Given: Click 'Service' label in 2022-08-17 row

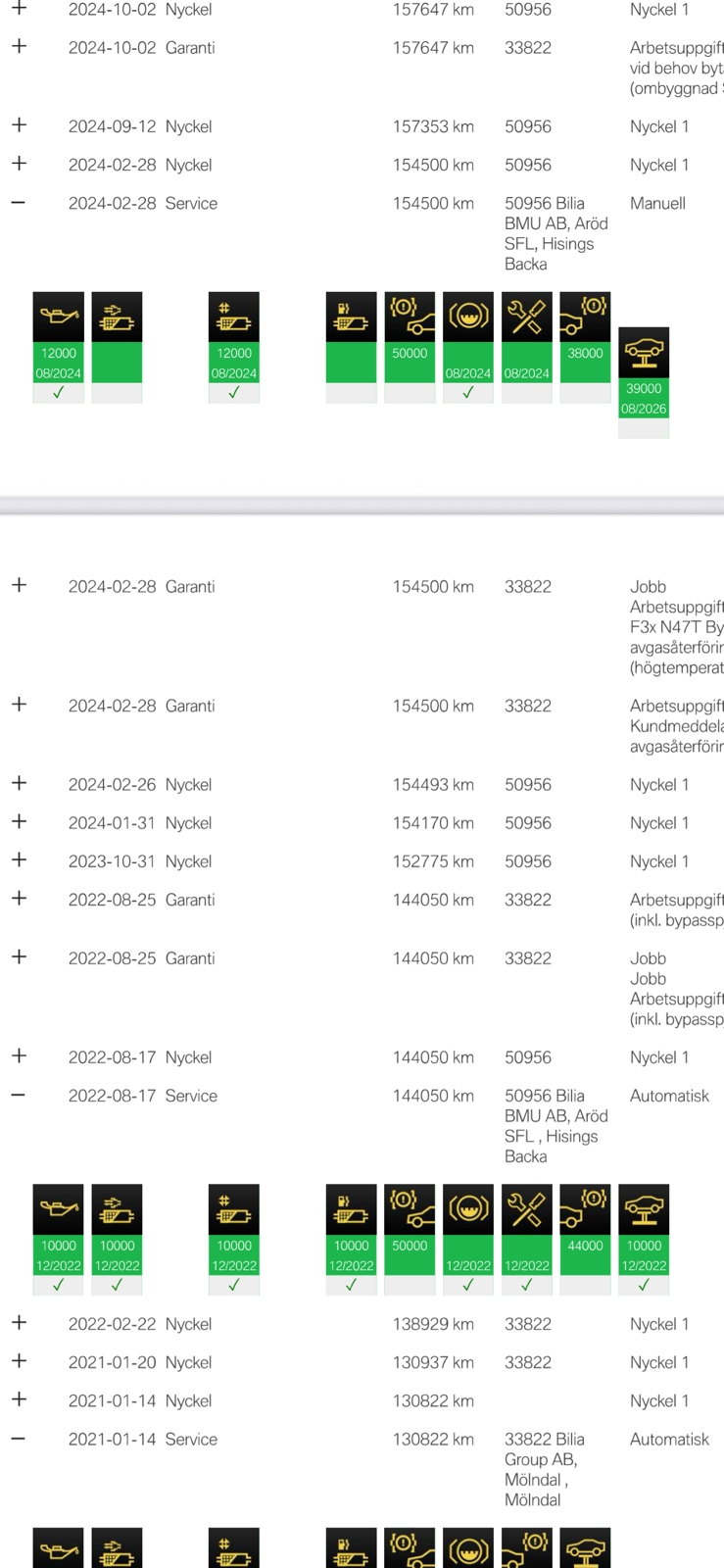Looking at the screenshot, I should (x=191, y=1096).
